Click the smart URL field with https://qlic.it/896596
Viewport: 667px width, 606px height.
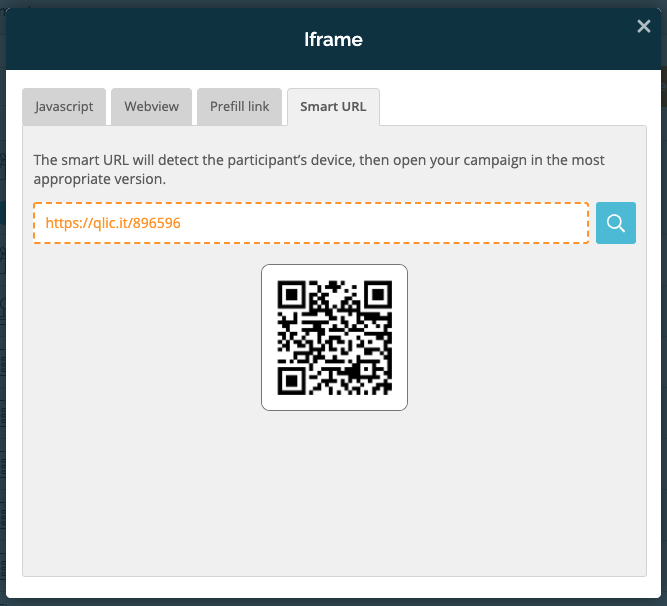tap(311, 223)
